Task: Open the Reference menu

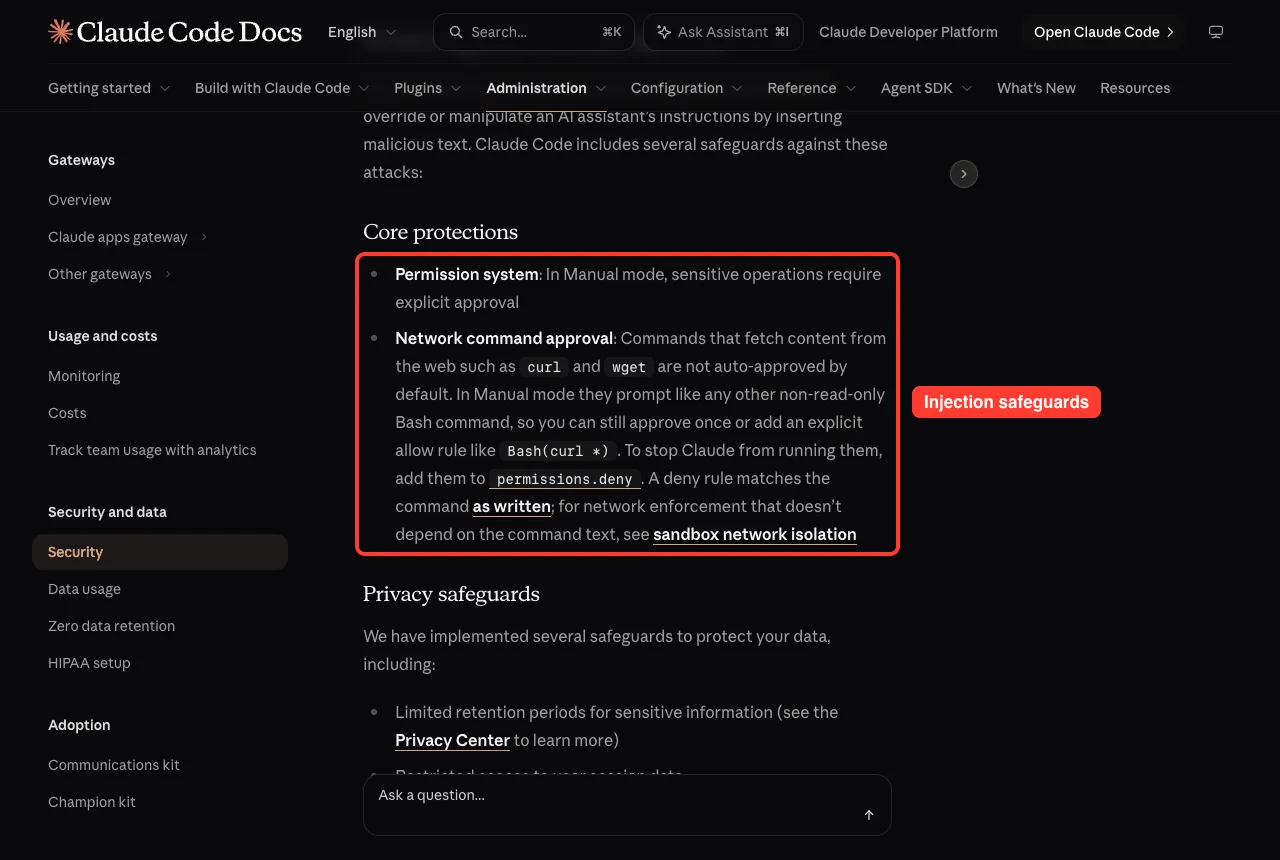Action: pos(812,88)
